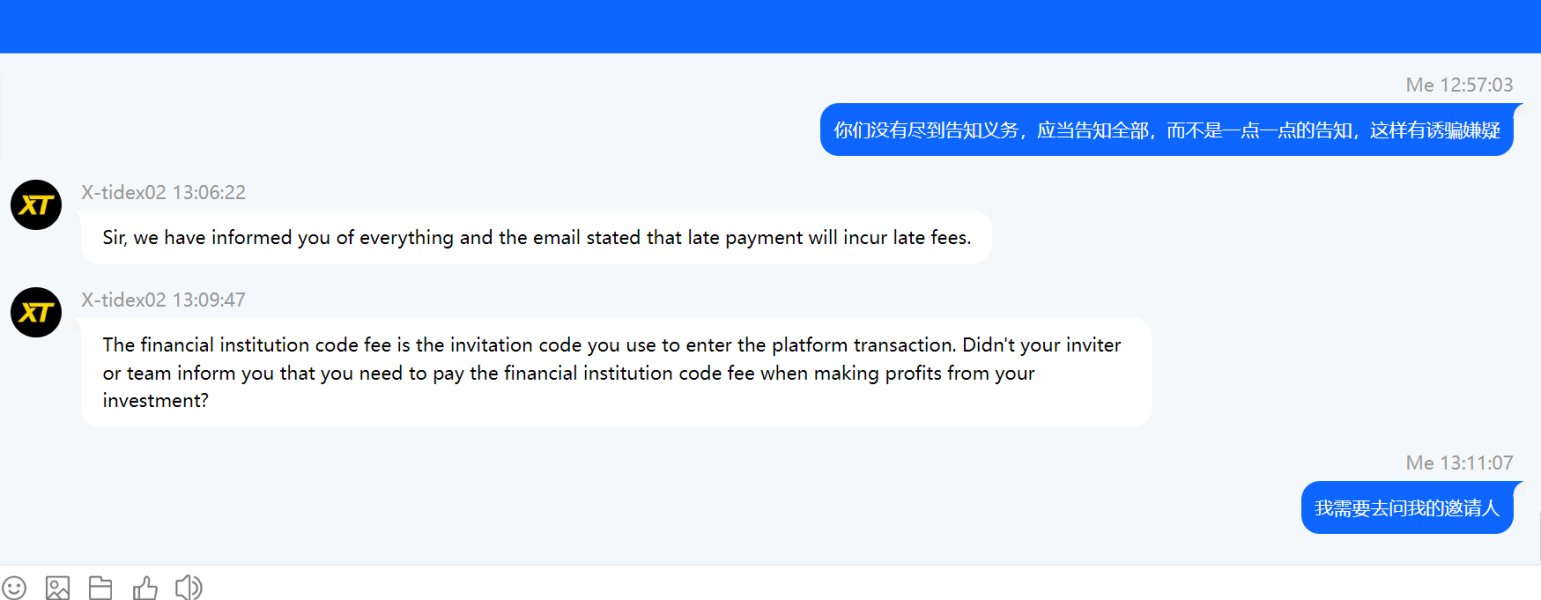Click the thumbs-up rating icon
The height and width of the screenshot is (600, 1541).
coord(145,588)
